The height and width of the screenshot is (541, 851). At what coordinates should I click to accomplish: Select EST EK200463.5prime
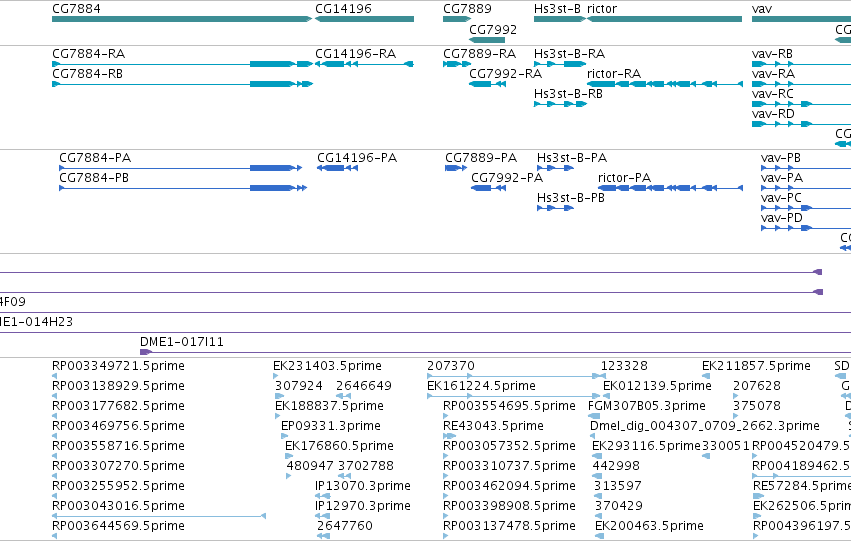(x=649, y=526)
